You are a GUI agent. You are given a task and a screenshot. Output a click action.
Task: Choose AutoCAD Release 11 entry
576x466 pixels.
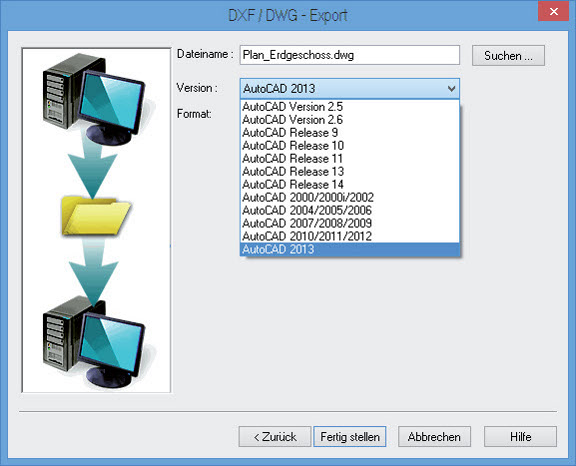pyautogui.click(x=350, y=159)
